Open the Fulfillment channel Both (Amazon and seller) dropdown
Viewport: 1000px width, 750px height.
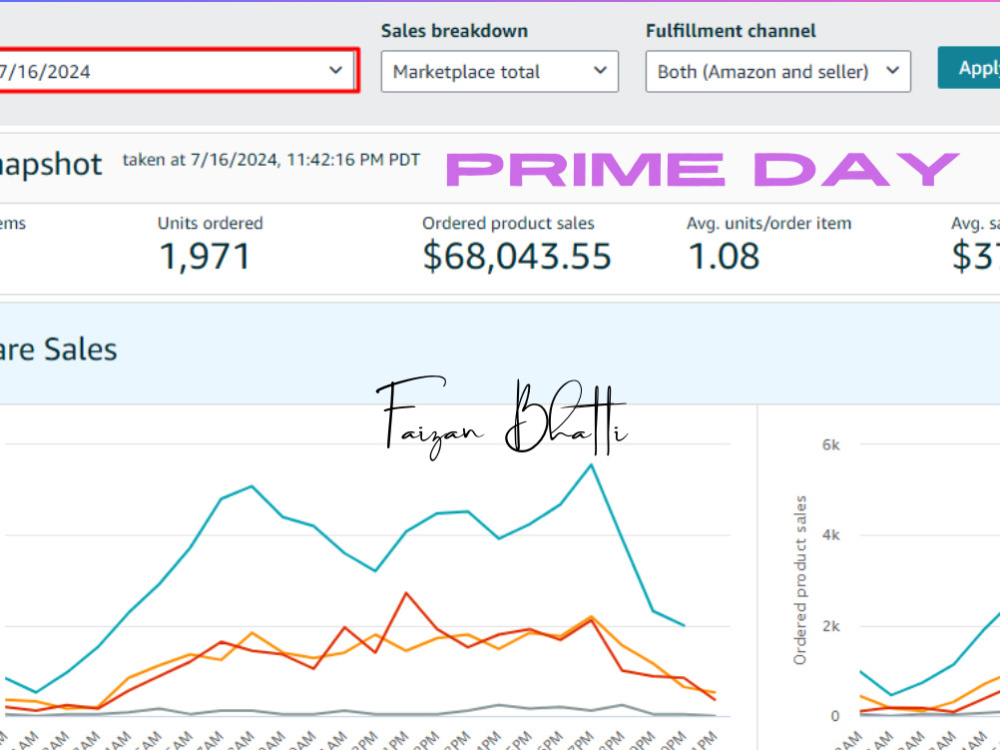pyautogui.click(x=777, y=71)
